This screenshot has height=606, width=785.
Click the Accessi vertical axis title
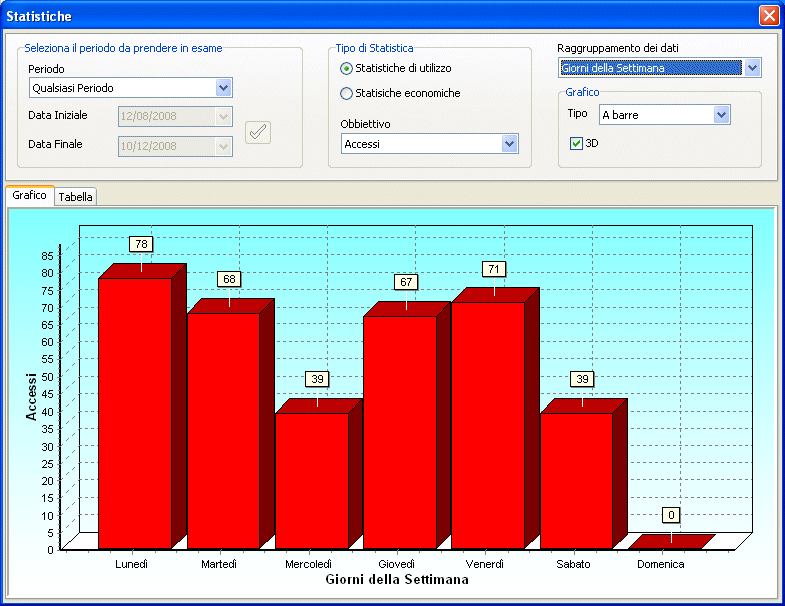pos(31,397)
